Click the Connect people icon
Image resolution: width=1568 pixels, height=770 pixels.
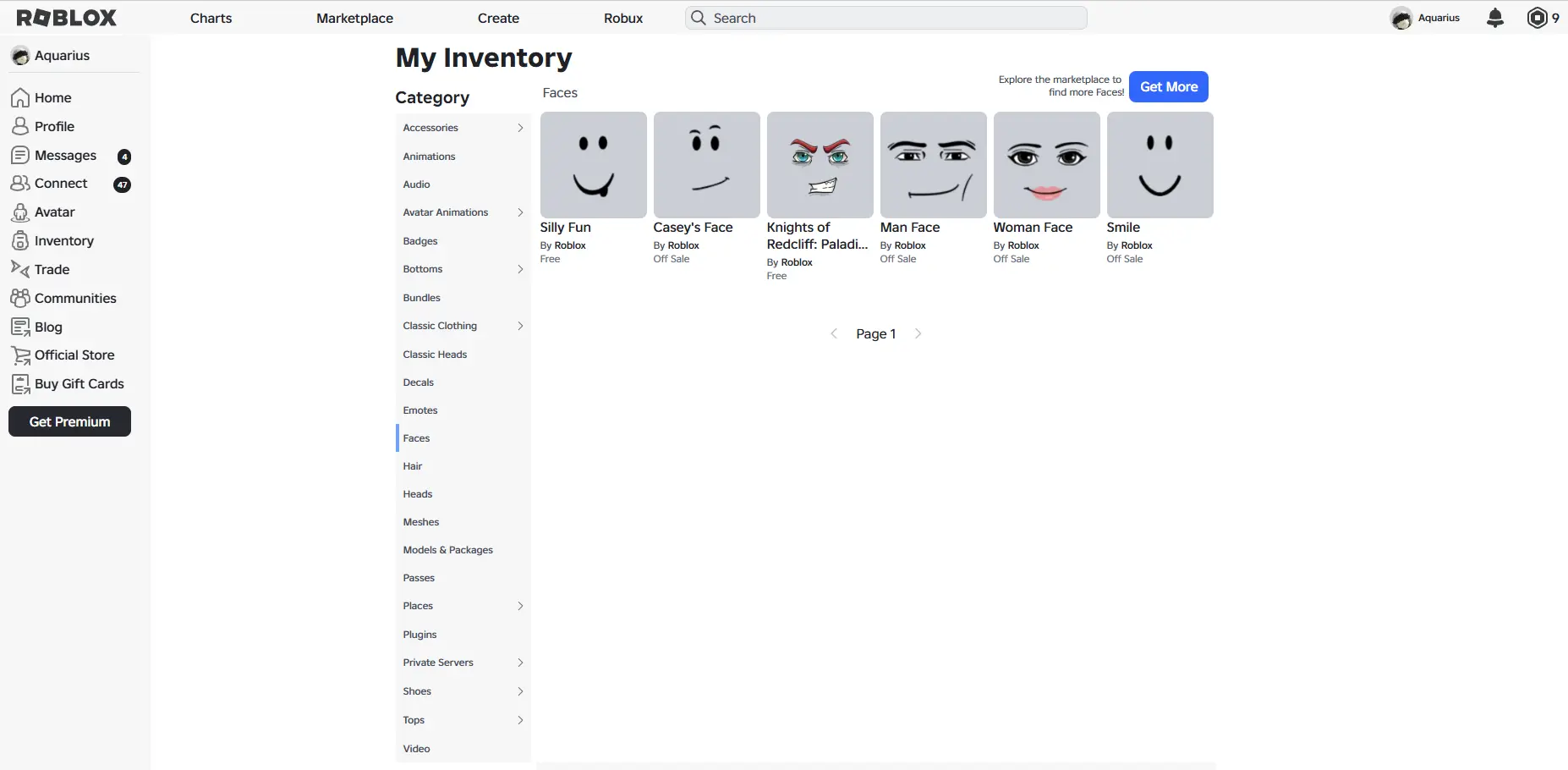pyautogui.click(x=20, y=183)
